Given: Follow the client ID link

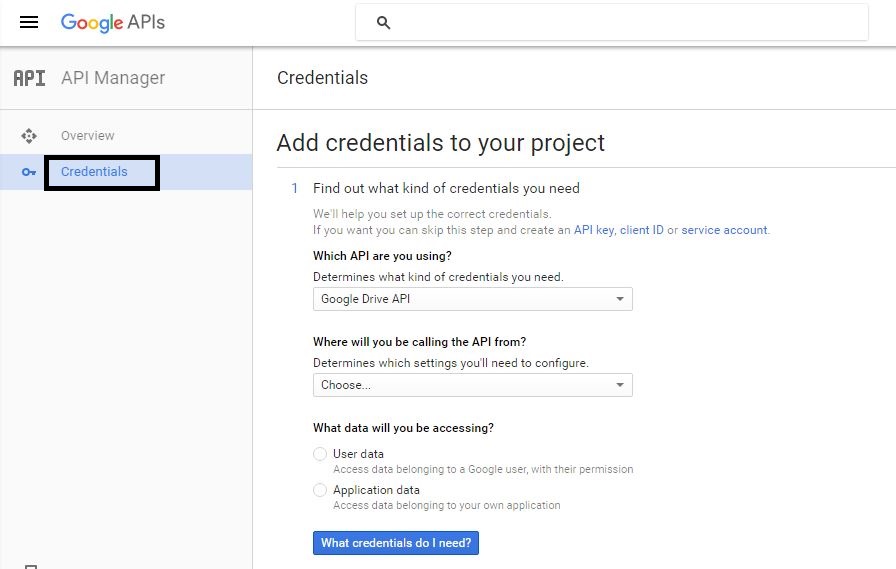Looking at the screenshot, I should 641,230.
